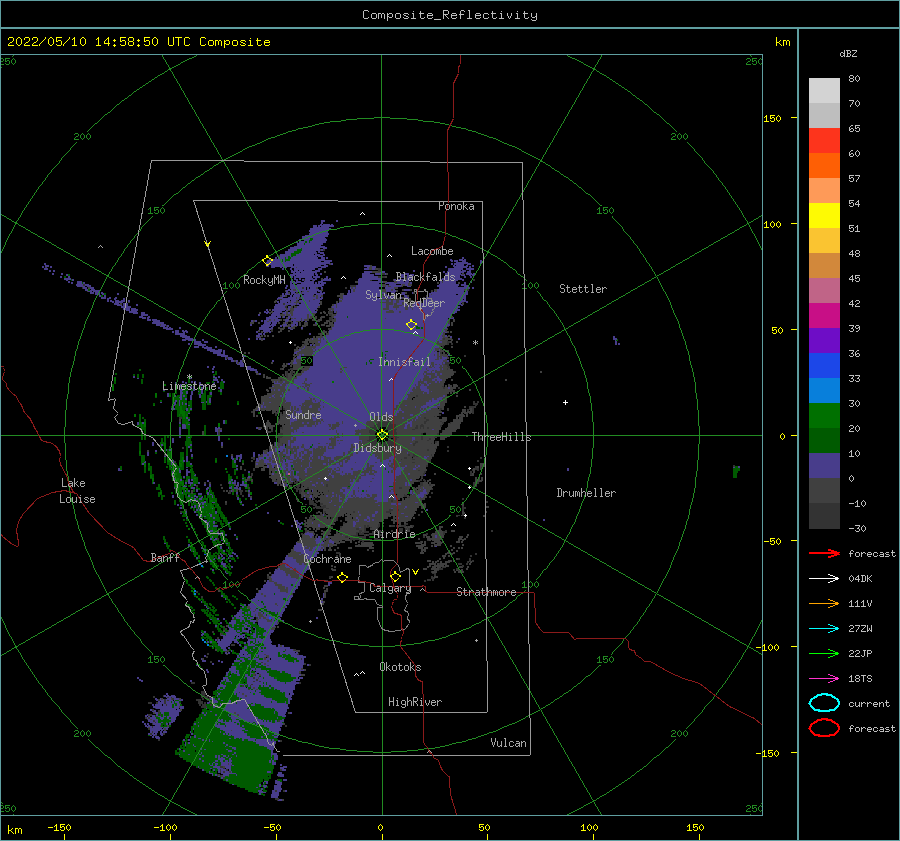The height and width of the screenshot is (841, 900).
Task: Click the red forecast arrow in legend
Action: [824, 553]
